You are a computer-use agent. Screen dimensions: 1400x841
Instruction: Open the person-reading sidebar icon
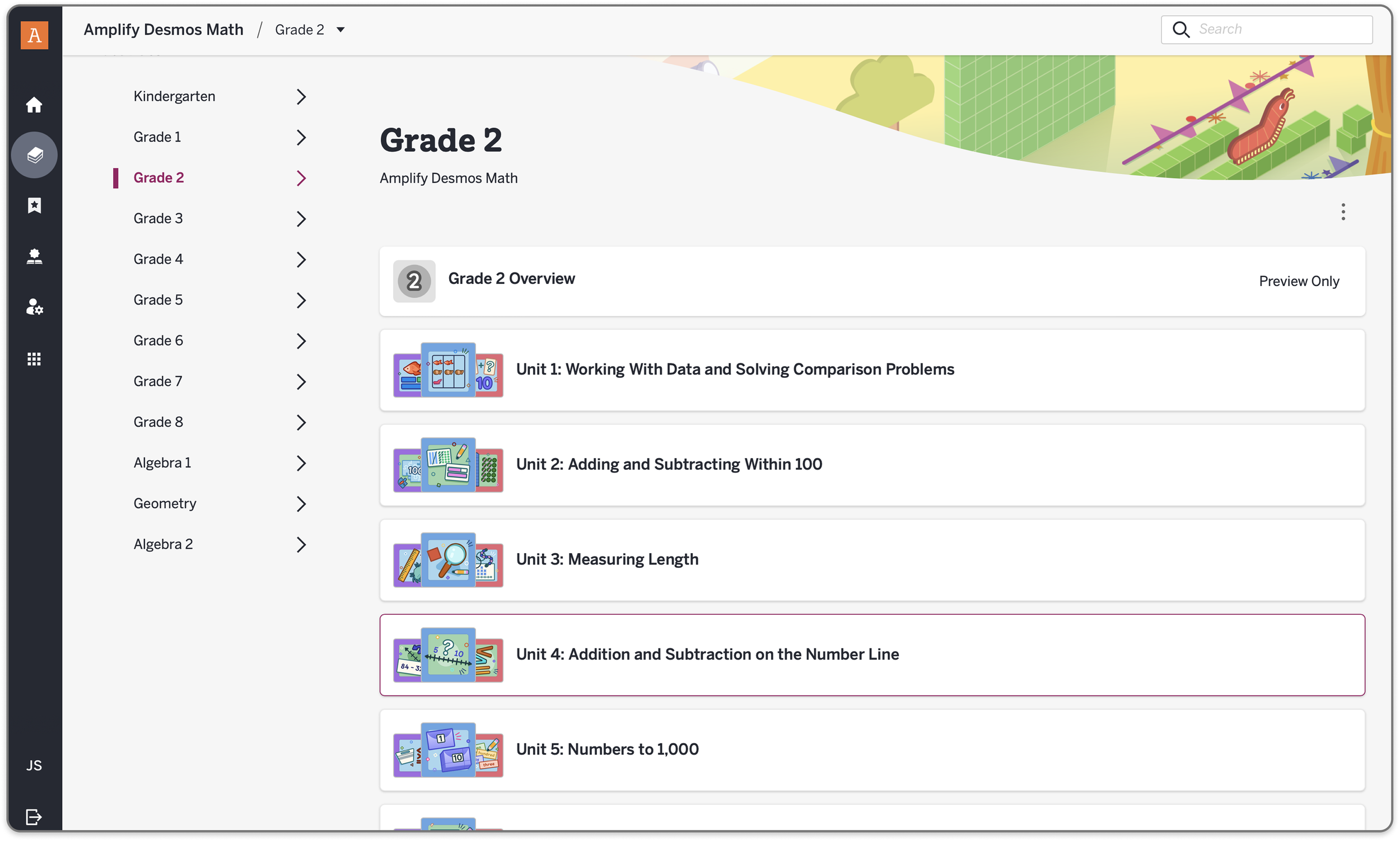[34, 256]
